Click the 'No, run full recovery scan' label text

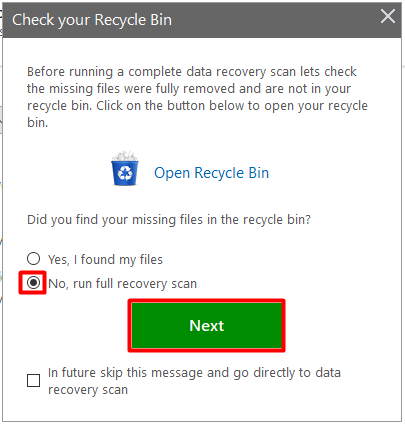122,284
